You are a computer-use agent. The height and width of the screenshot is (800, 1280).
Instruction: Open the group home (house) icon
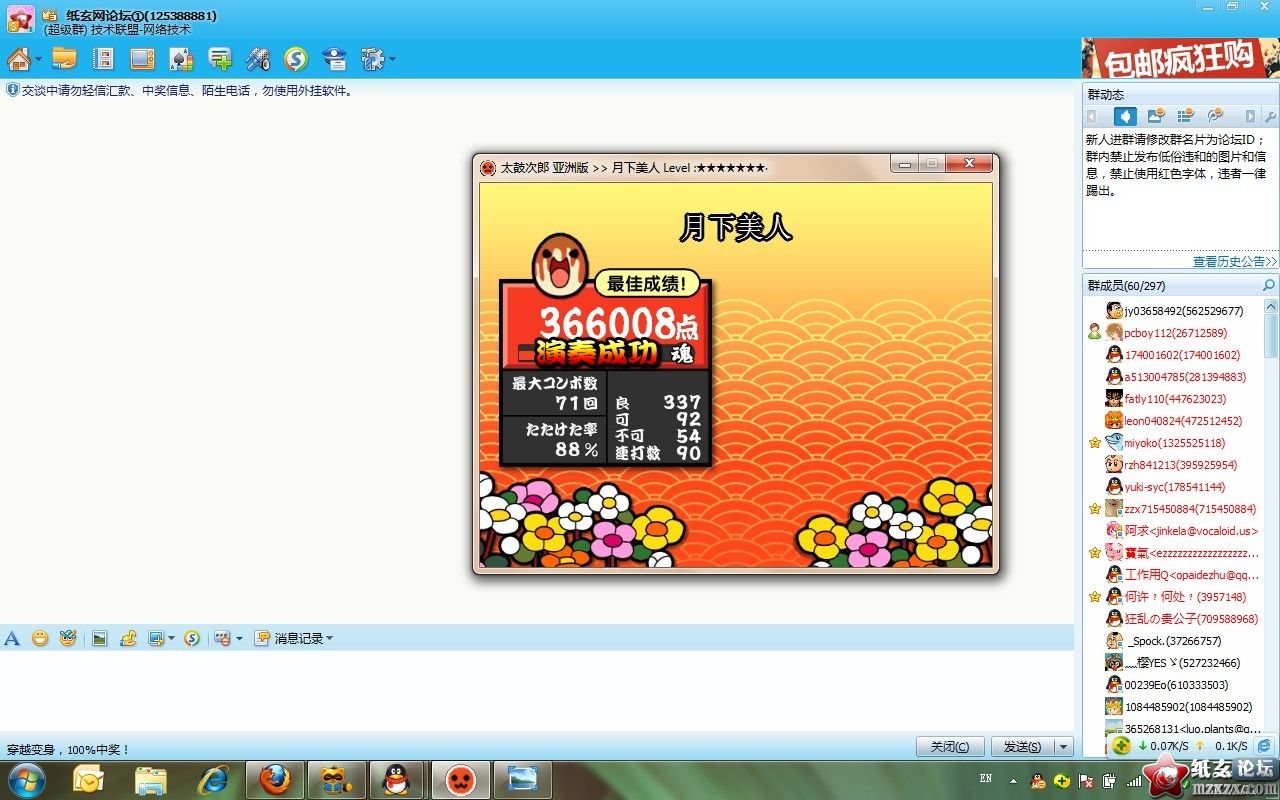tap(18, 59)
